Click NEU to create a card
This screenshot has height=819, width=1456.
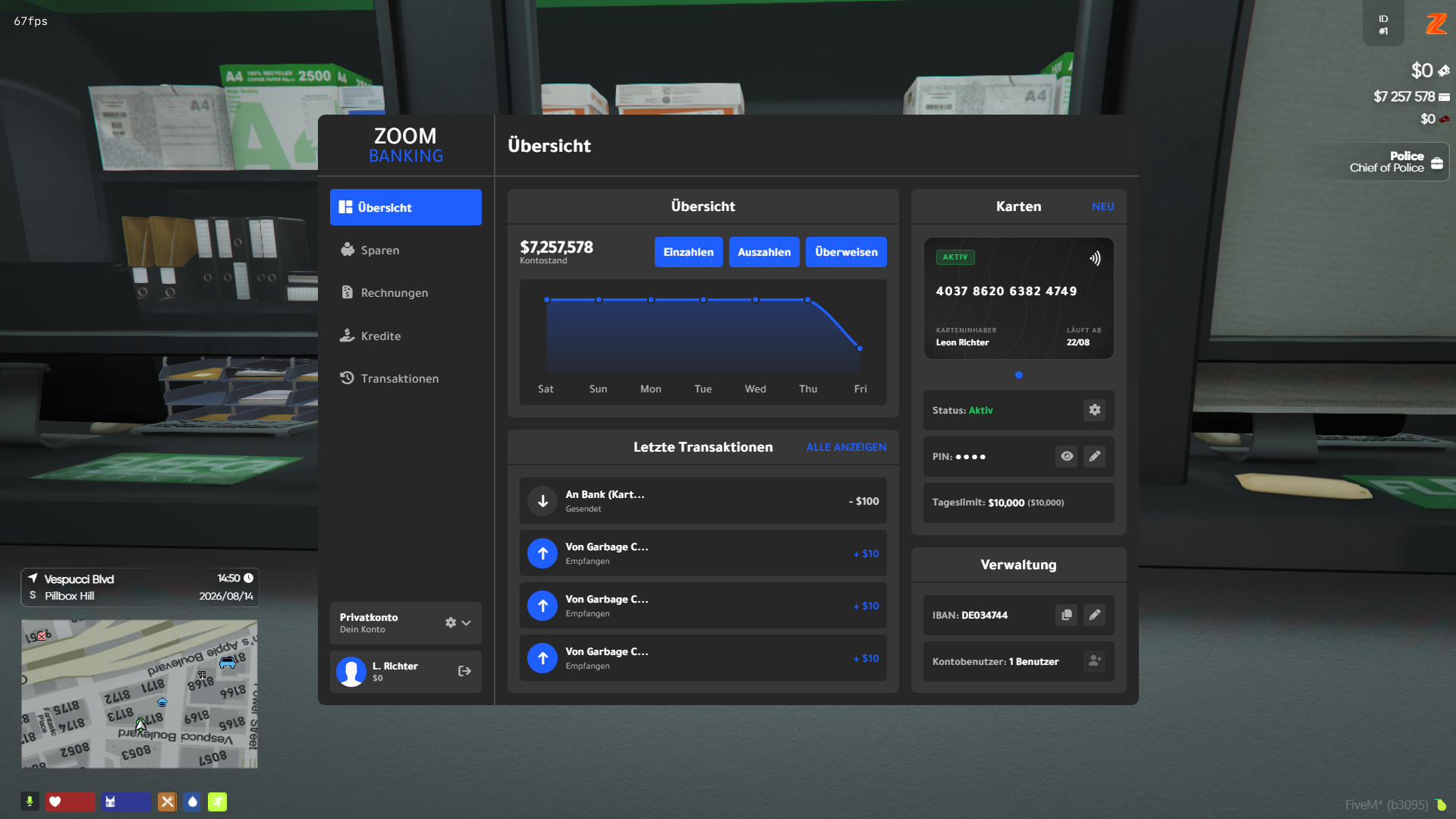[1102, 206]
